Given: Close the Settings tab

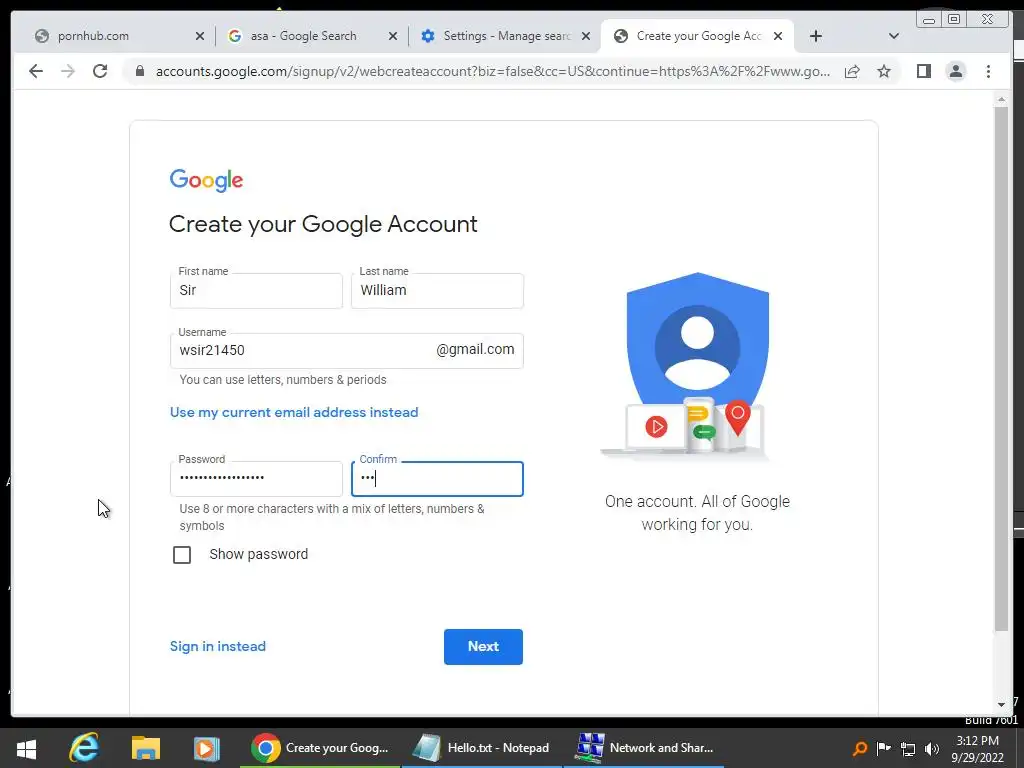Looking at the screenshot, I should point(586,37).
